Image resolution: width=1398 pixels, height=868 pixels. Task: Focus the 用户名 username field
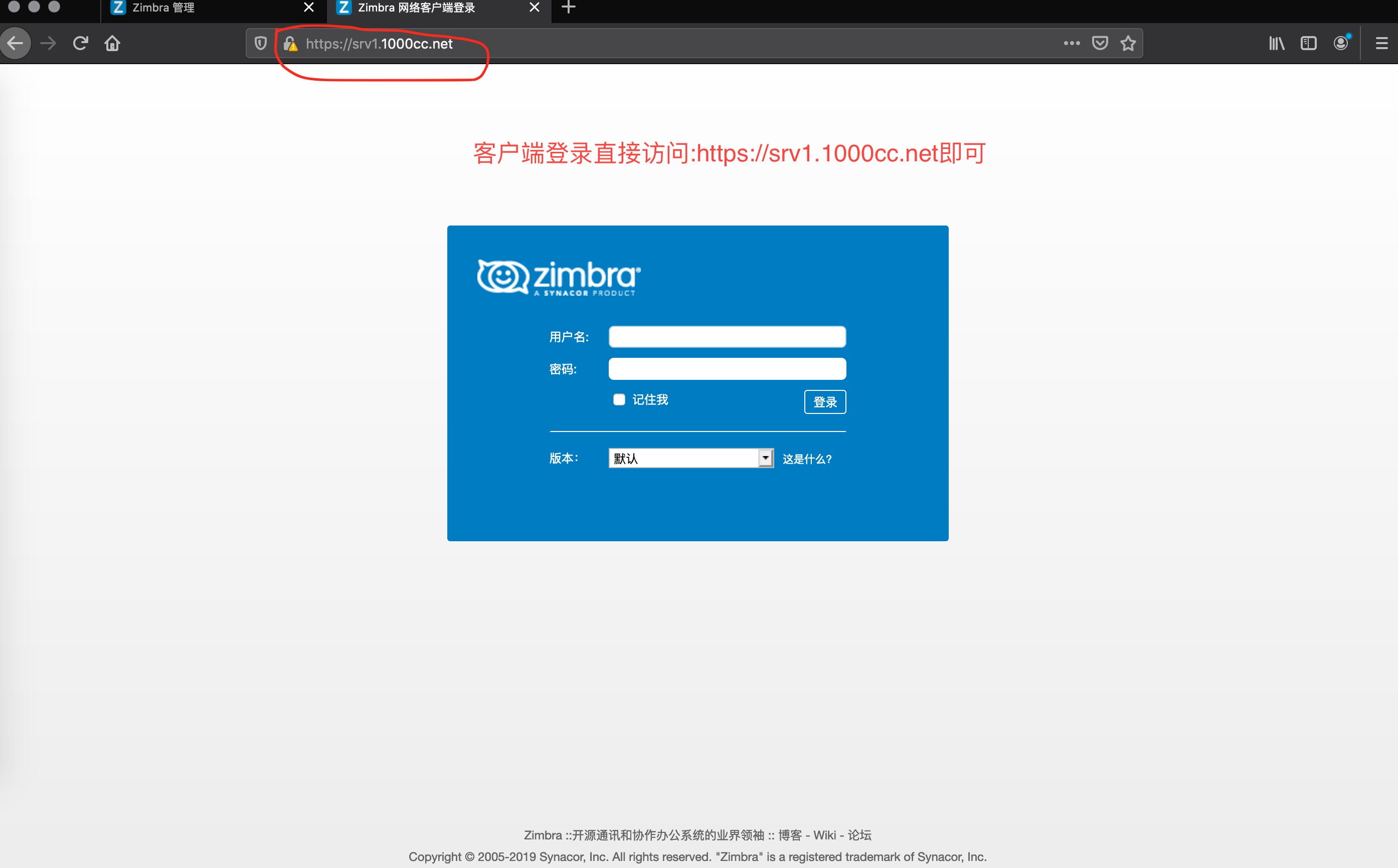click(x=727, y=337)
